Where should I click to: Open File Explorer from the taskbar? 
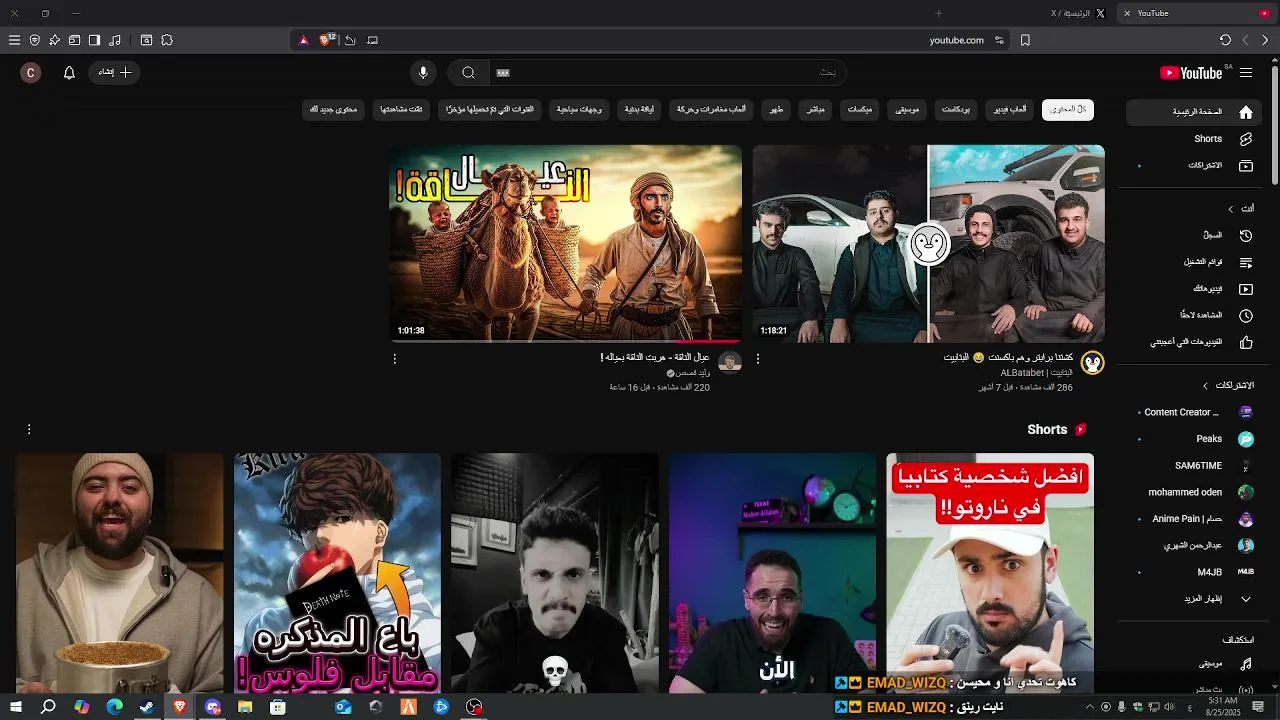[x=245, y=707]
